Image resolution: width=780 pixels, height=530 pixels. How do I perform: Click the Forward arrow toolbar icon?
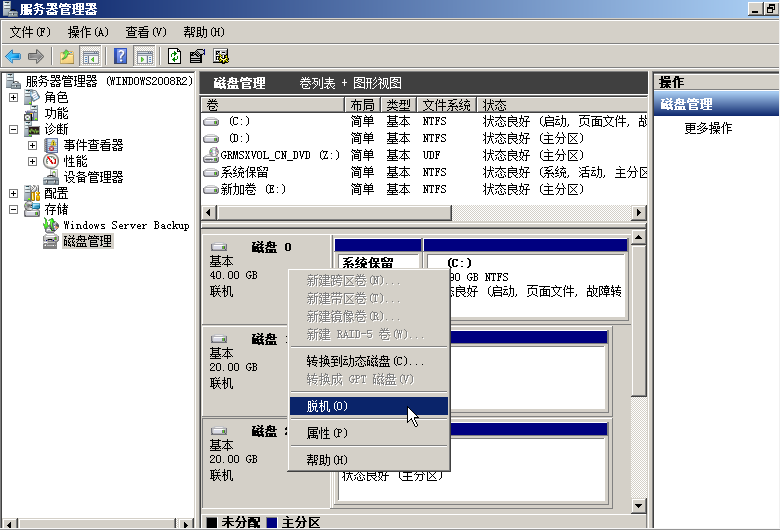[x=35, y=56]
